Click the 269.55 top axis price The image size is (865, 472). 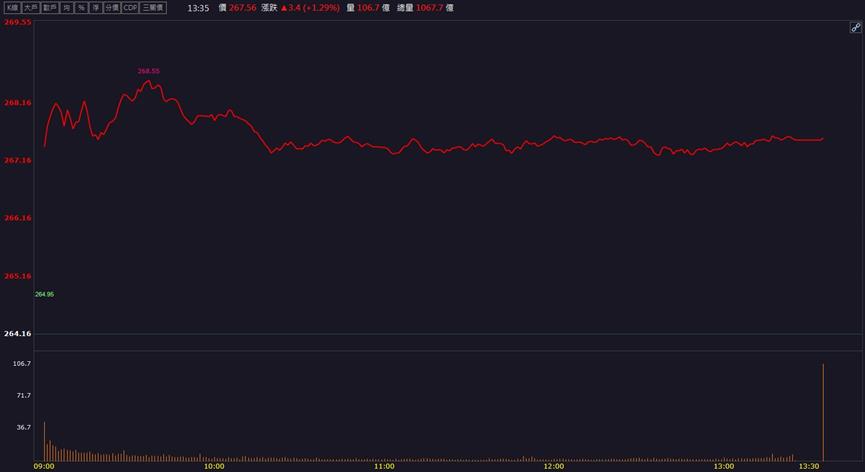coord(18,23)
